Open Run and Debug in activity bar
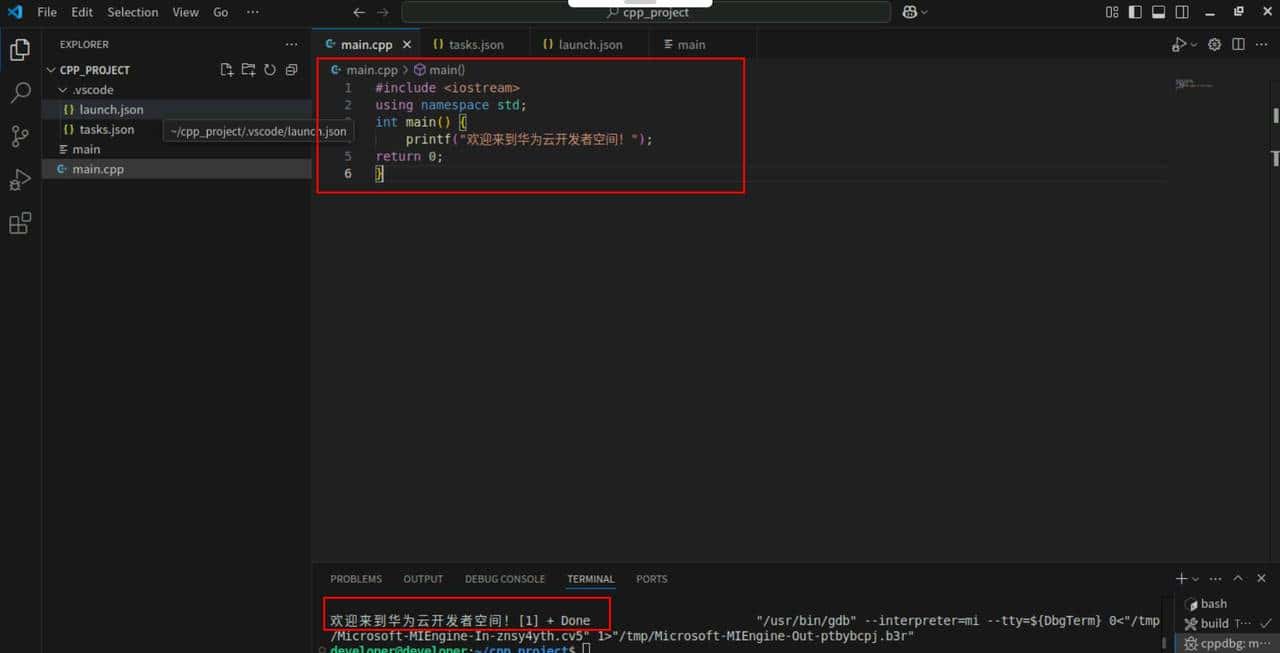The image size is (1280, 653). (x=20, y=180)
